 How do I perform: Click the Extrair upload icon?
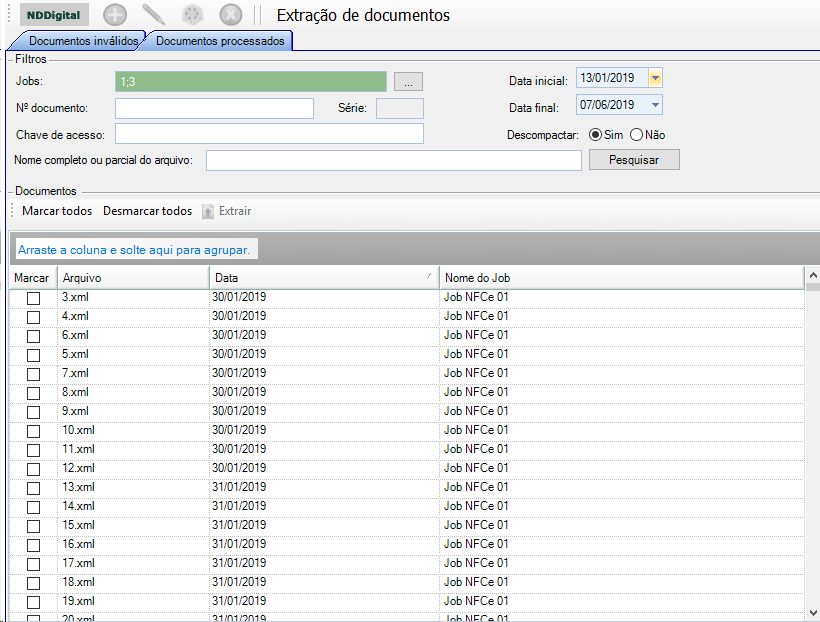coord(208,212)
